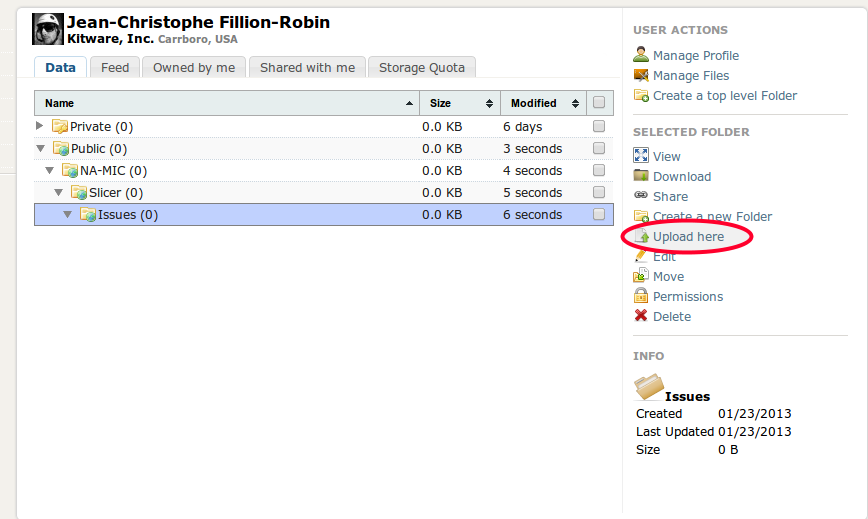
Task: Click the View folder icon
Action: (641, 156)
